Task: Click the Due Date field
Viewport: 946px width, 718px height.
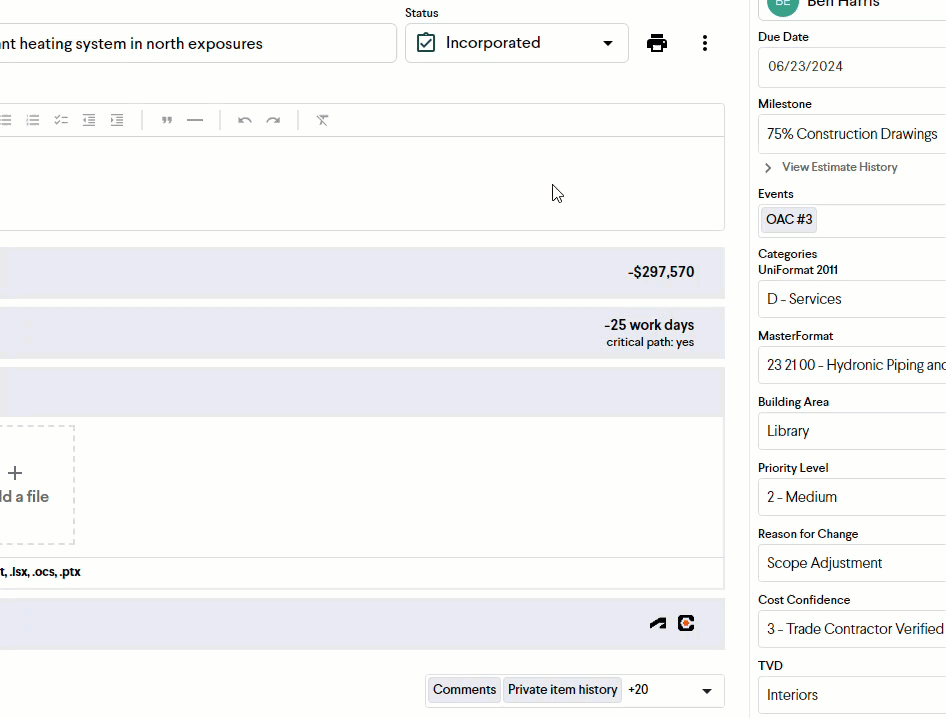Action: click(x=850, y=67)
